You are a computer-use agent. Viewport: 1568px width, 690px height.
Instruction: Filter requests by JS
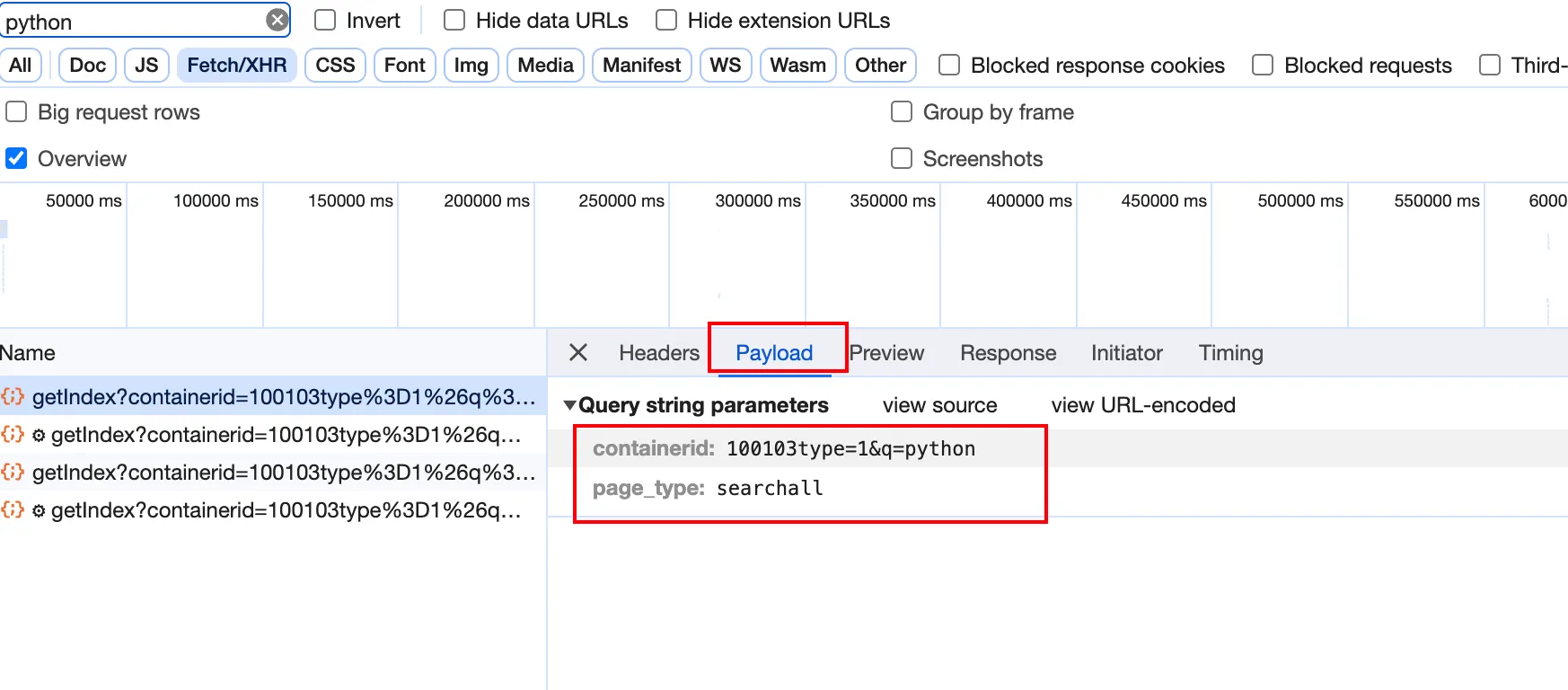[x=146, y=65]
